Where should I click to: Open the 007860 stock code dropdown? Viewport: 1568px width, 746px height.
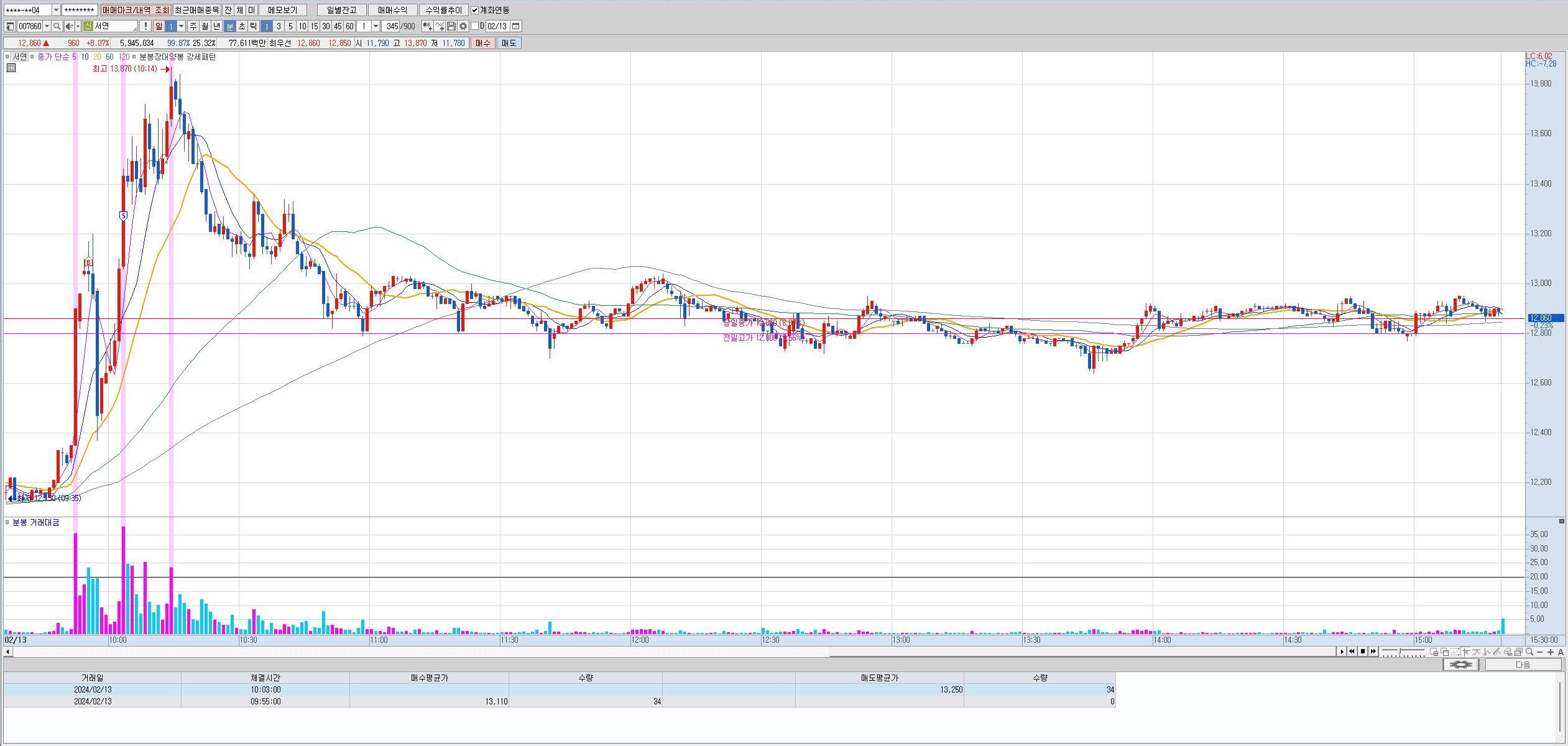click(47, 26)
